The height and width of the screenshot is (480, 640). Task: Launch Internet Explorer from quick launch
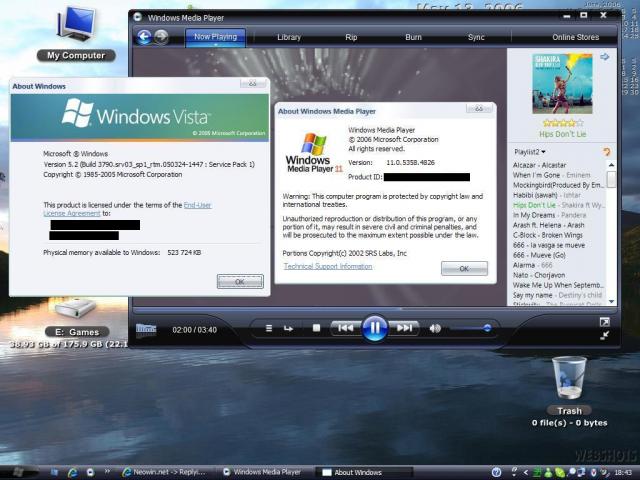73,472
